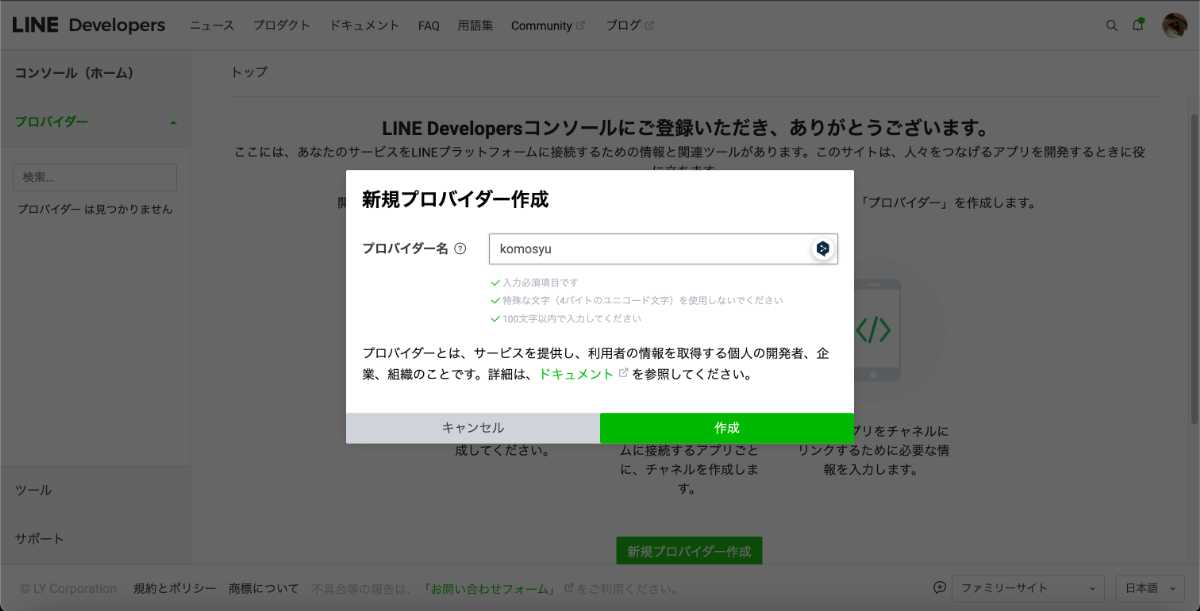Open the ドキュメント link in dialog
This screenshot has height=611, width=1200.
coord(576,374)
